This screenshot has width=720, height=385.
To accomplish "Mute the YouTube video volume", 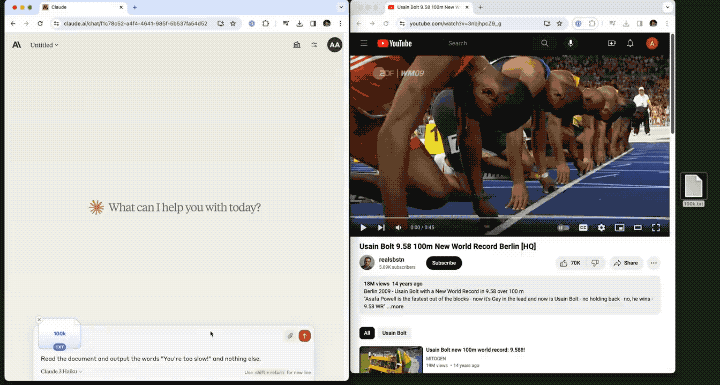I will (x=398, y=227).
